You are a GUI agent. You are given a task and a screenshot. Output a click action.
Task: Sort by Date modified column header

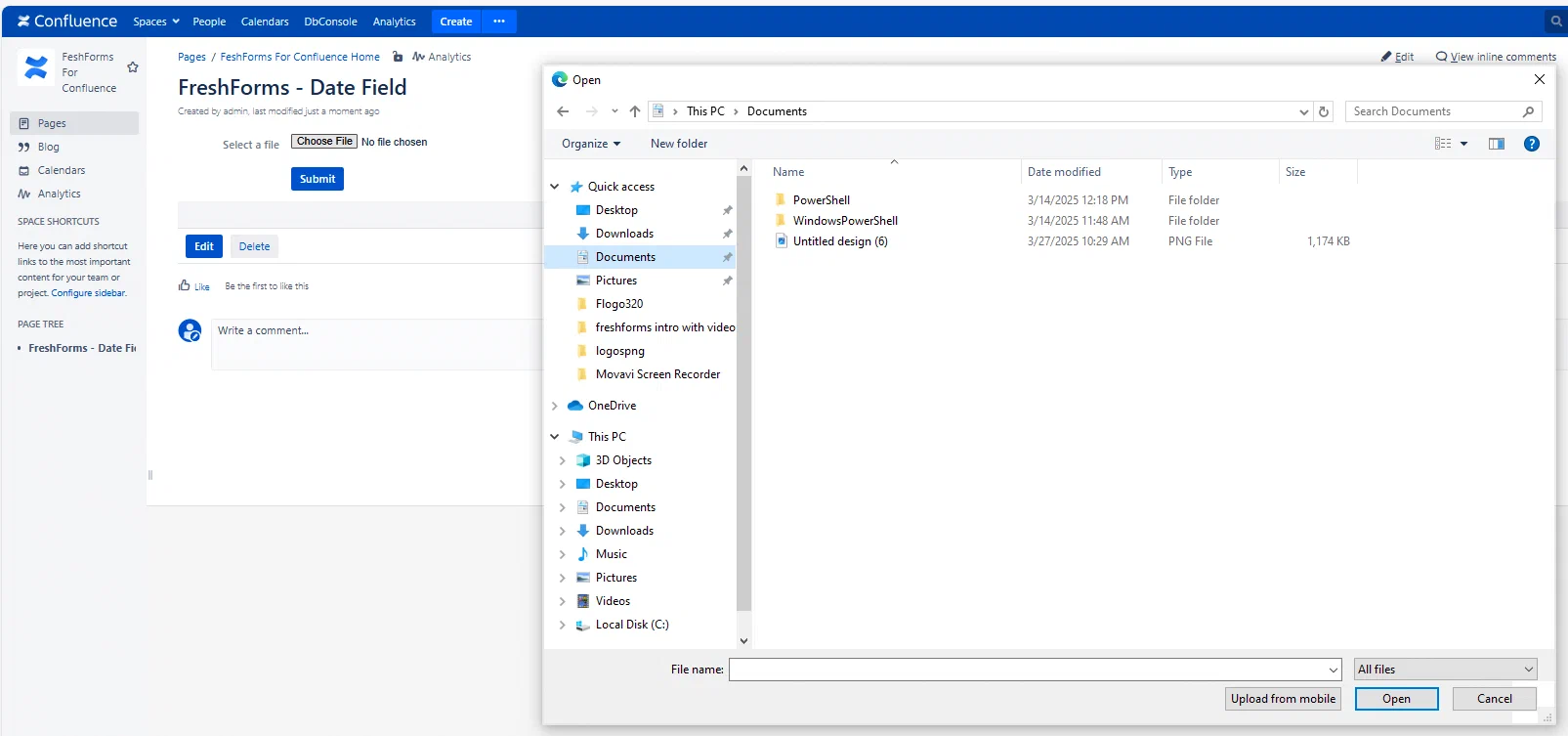[1064, 172]
